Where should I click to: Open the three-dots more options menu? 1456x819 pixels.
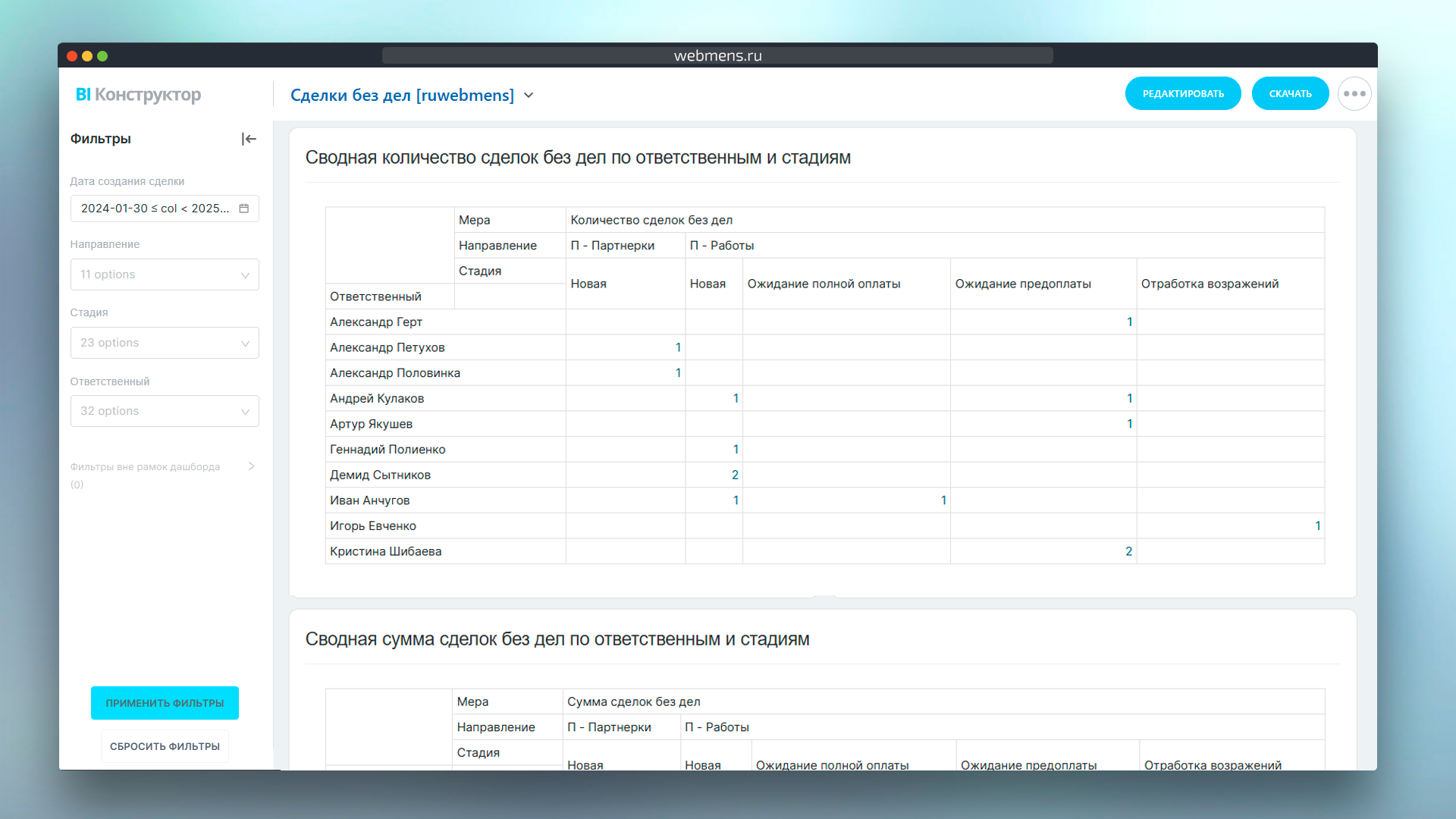(x=1354, y=94)
